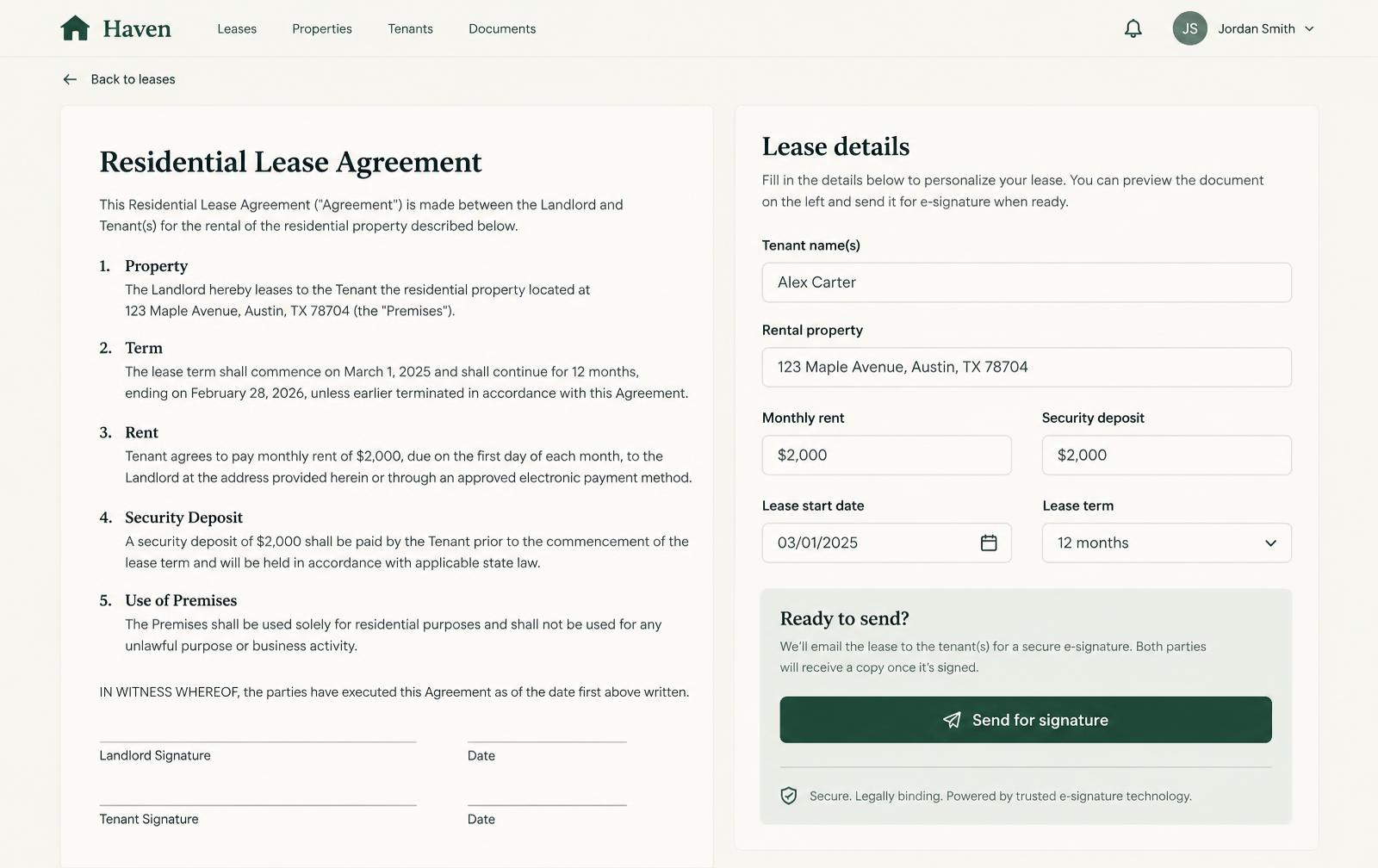Focus the Tenant name(s) field
Screen dimensions: 1378x868
1027,282
